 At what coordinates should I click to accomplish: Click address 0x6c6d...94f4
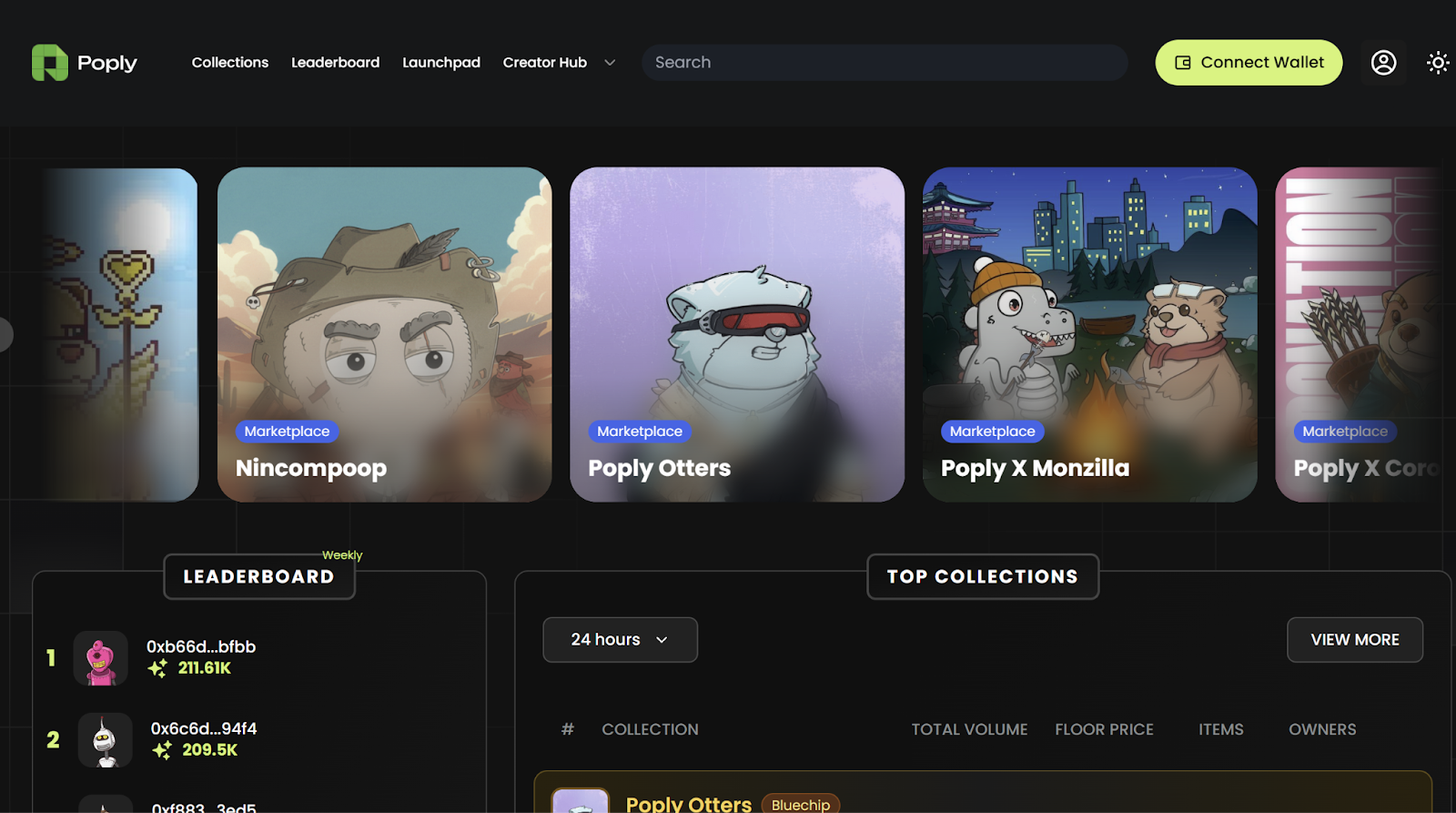click(204, 728)
